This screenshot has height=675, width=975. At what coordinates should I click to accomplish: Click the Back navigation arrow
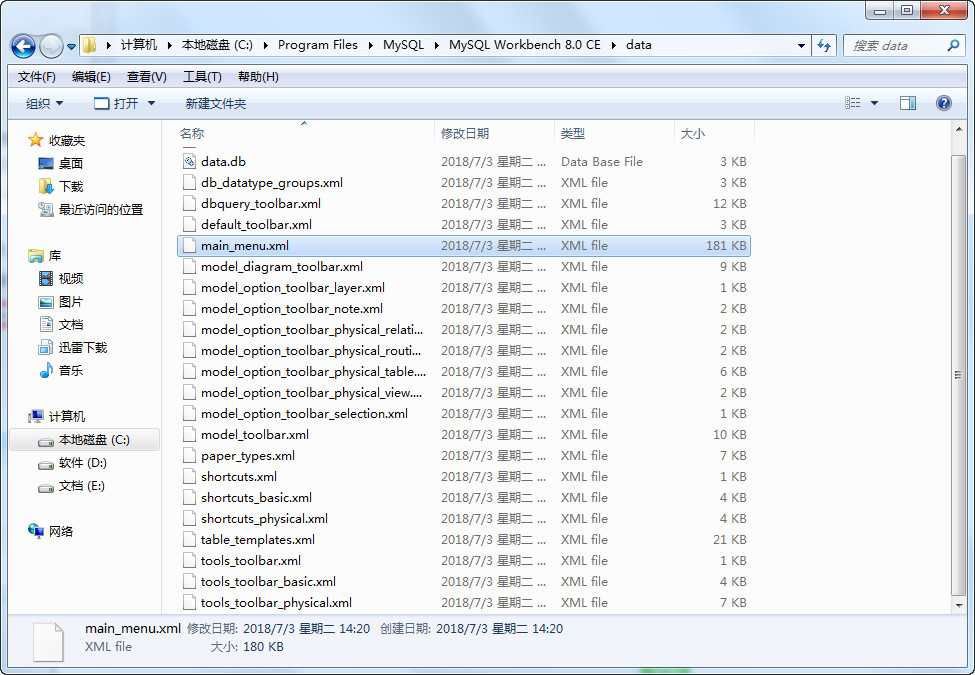point(23,46)
